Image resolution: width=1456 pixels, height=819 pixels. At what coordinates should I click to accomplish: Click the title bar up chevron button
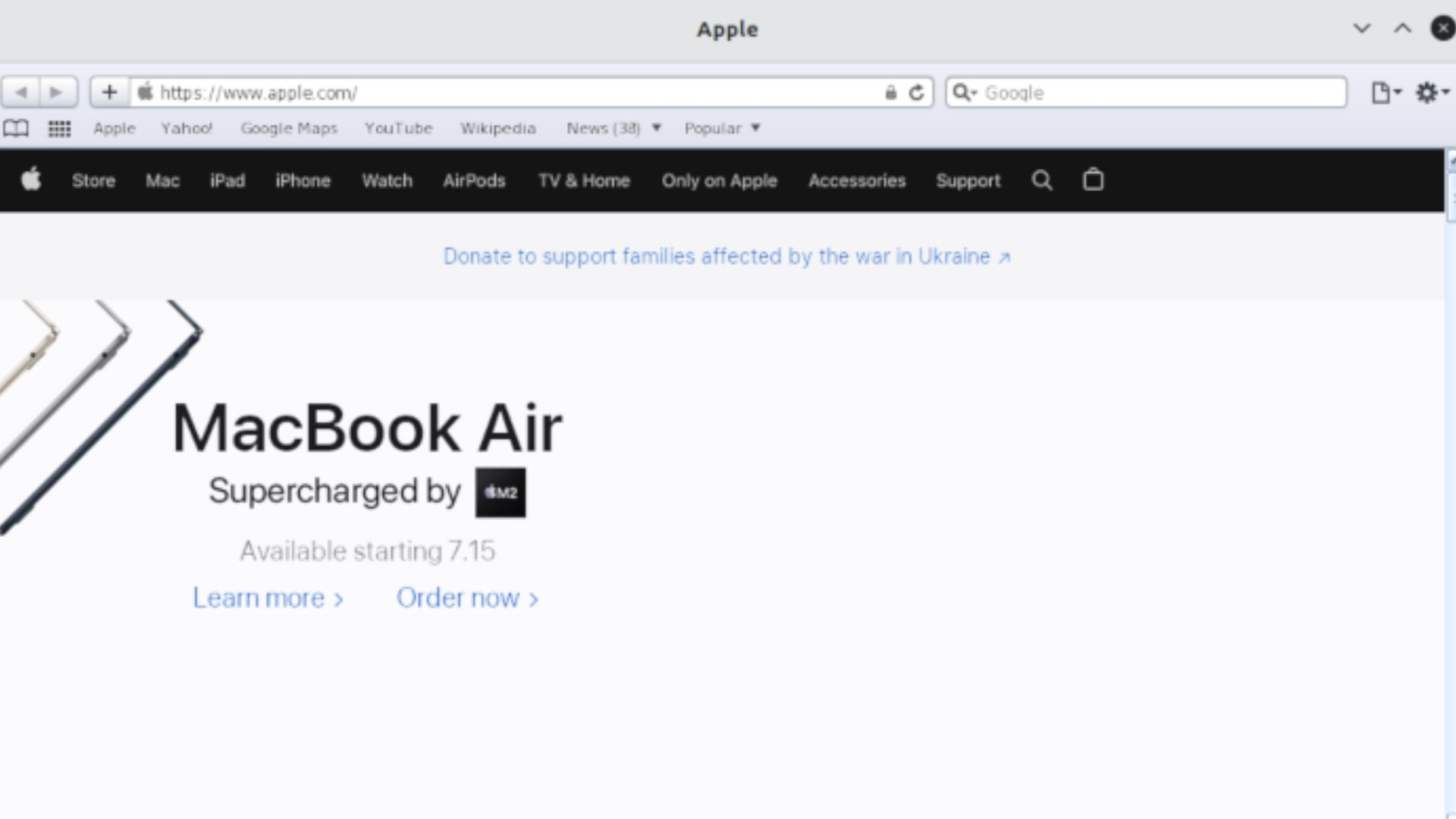coord(1403,29)
